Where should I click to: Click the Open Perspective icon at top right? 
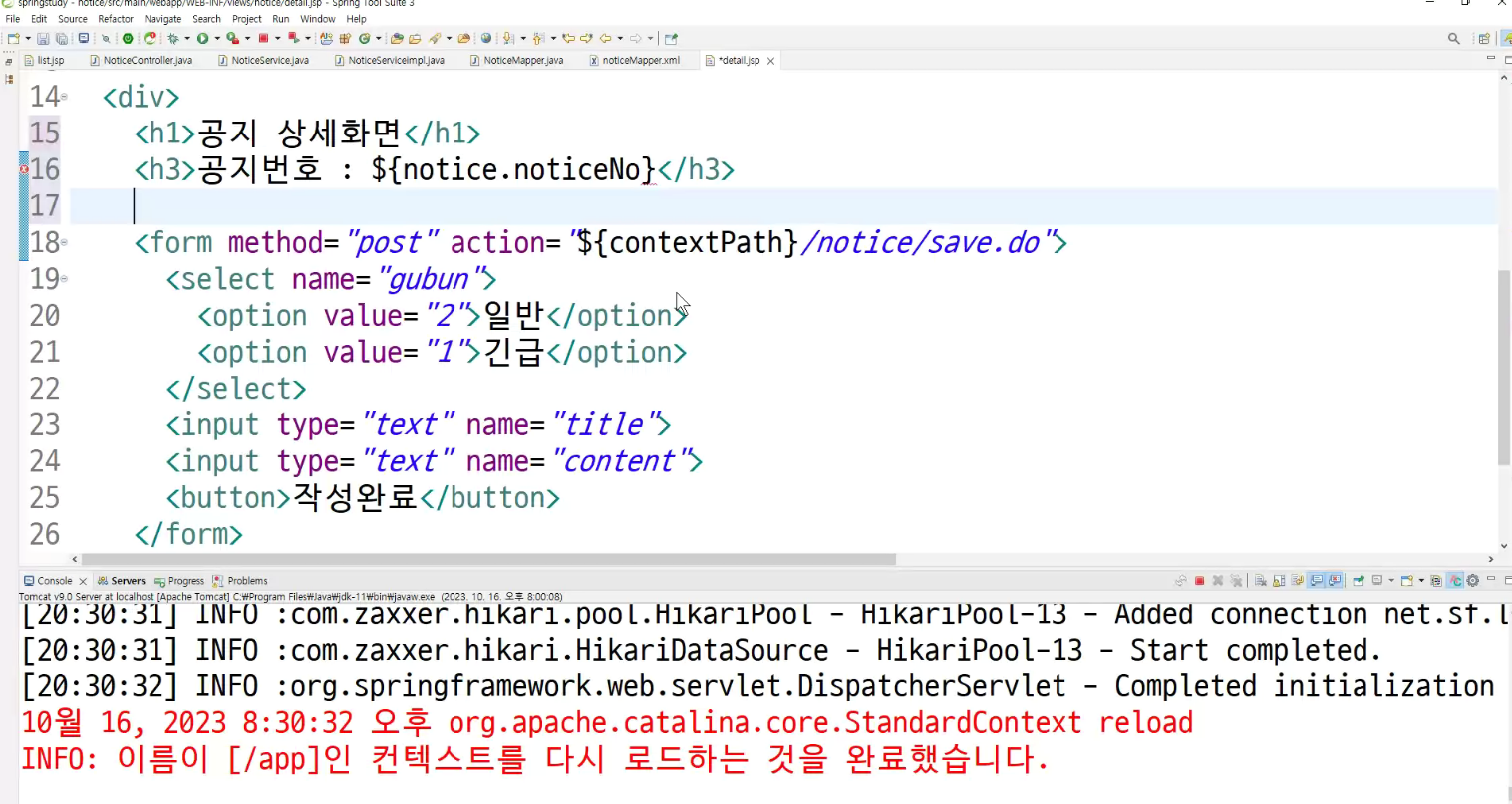point(1484,39)
